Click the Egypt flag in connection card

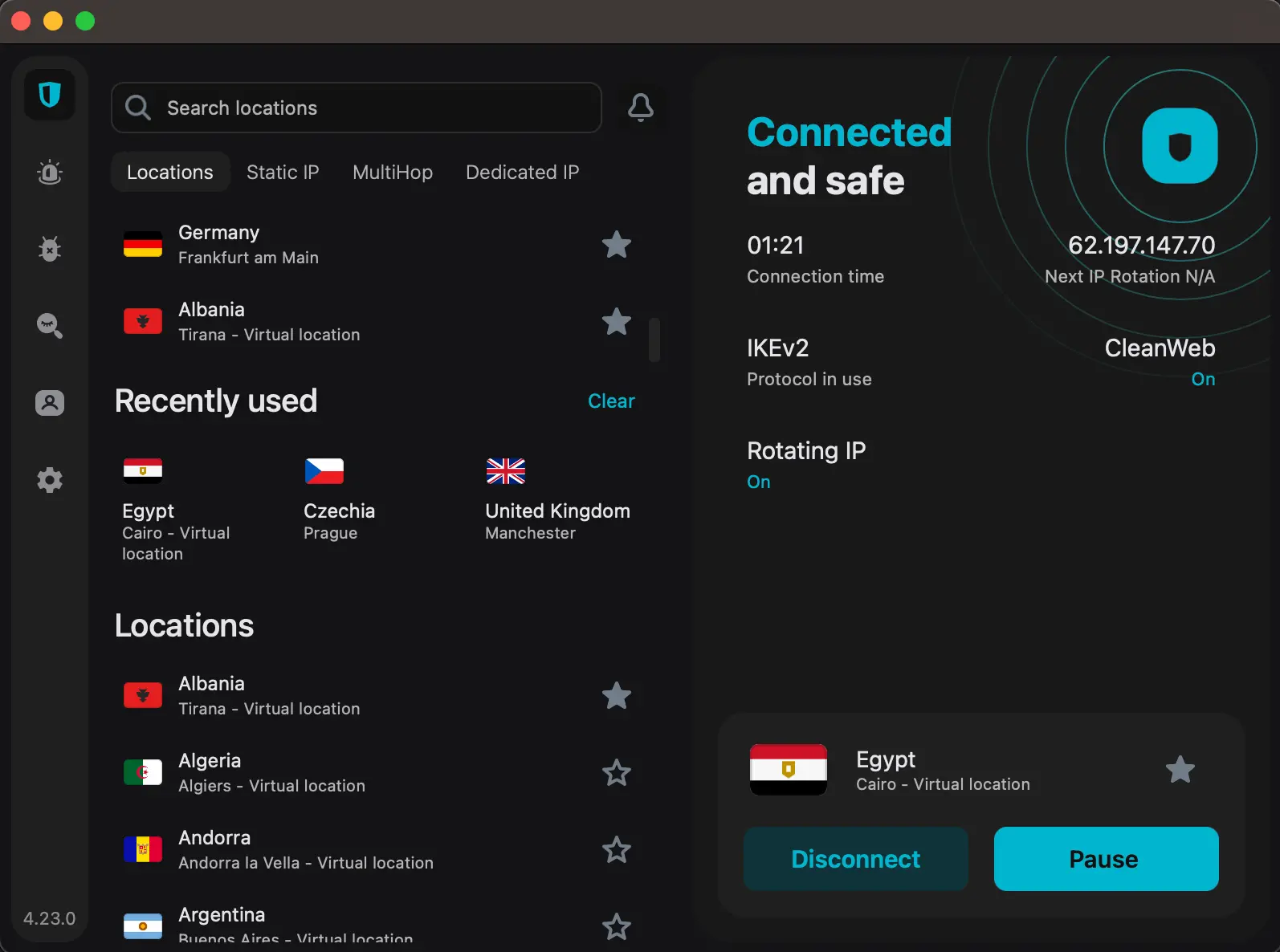pos(789,770)
